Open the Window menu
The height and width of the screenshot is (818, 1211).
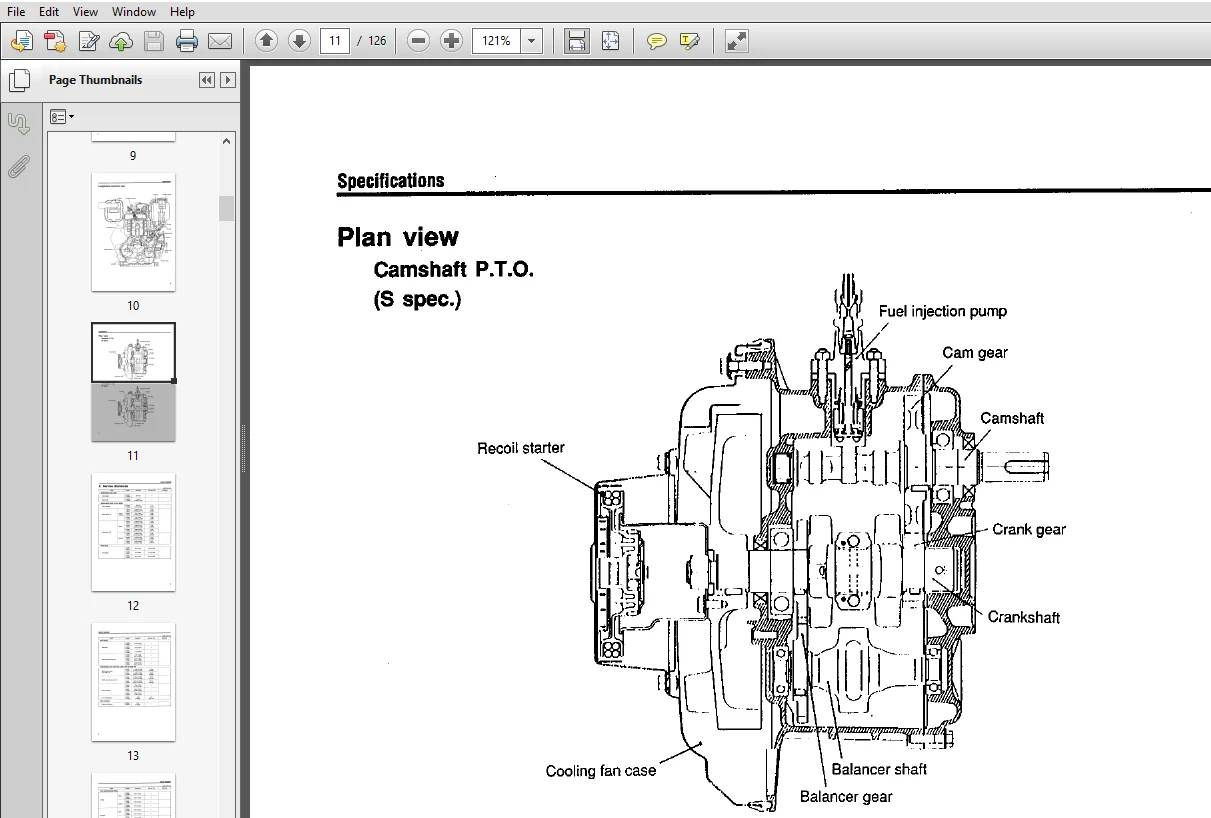pos(134,12)
